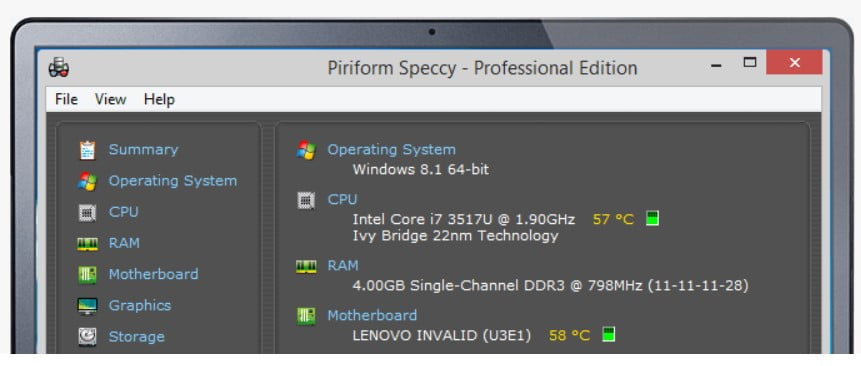Open the File menu
The width and height of the screenshot is (861, 366).
[x=66, y=99]
